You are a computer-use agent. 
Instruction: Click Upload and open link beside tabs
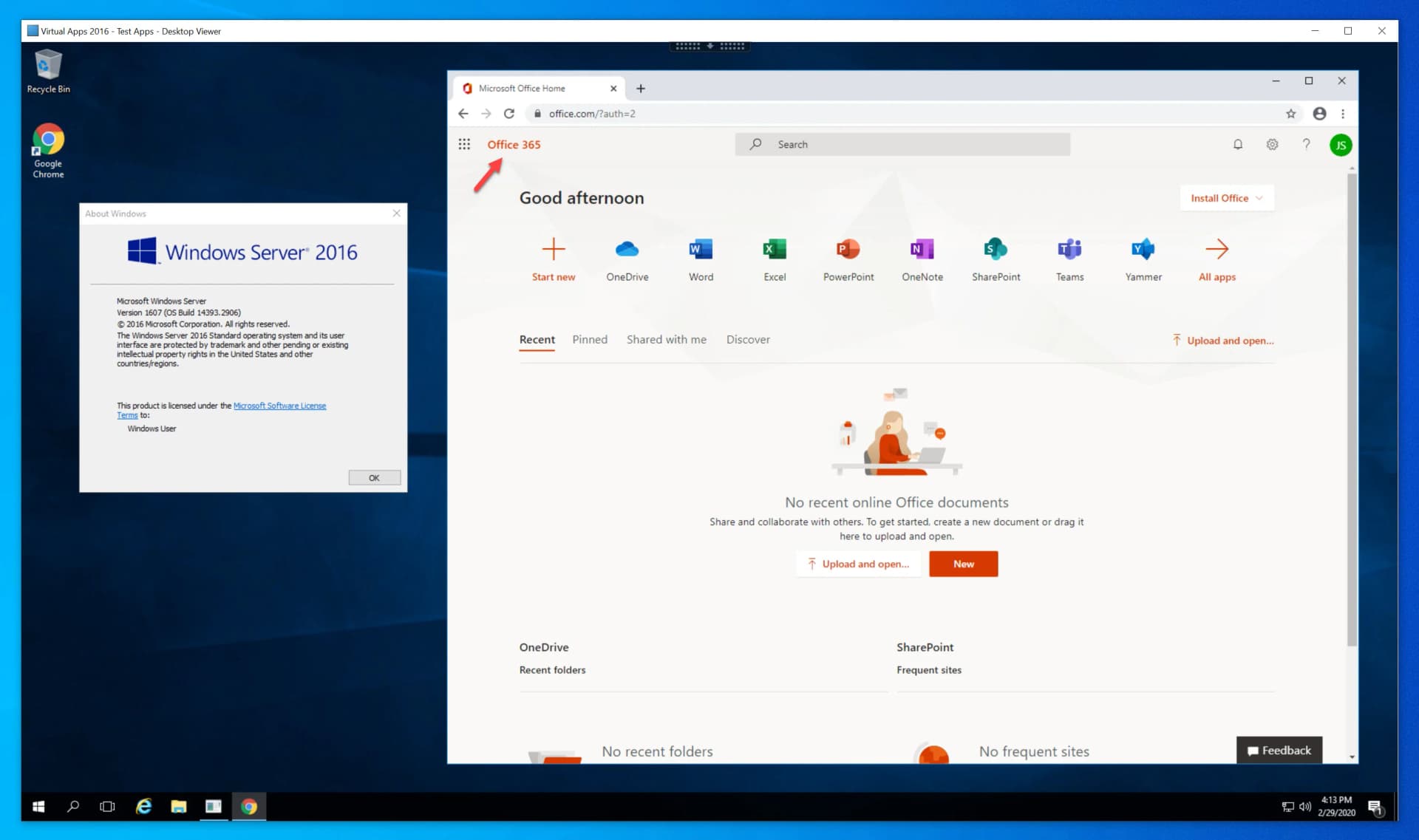(1222, 341)
